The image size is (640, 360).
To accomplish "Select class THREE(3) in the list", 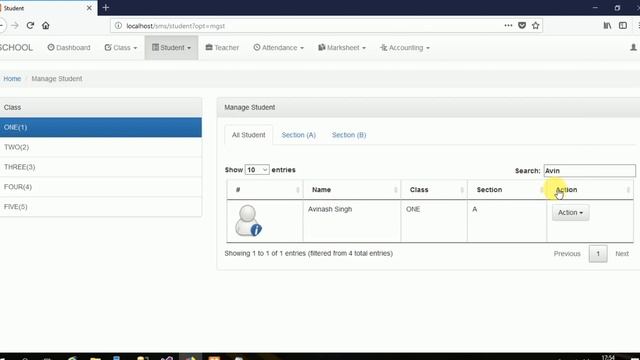I will (100, 167).
